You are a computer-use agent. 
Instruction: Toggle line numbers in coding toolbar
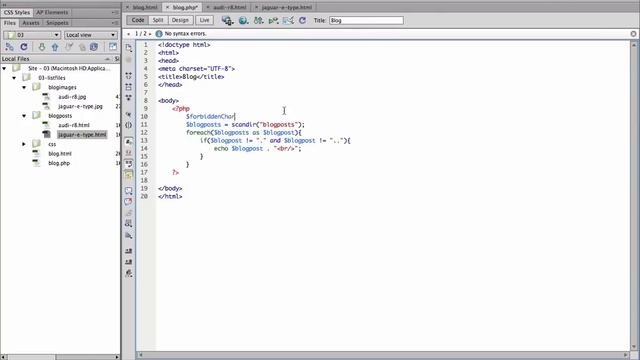tap(129, 142)
